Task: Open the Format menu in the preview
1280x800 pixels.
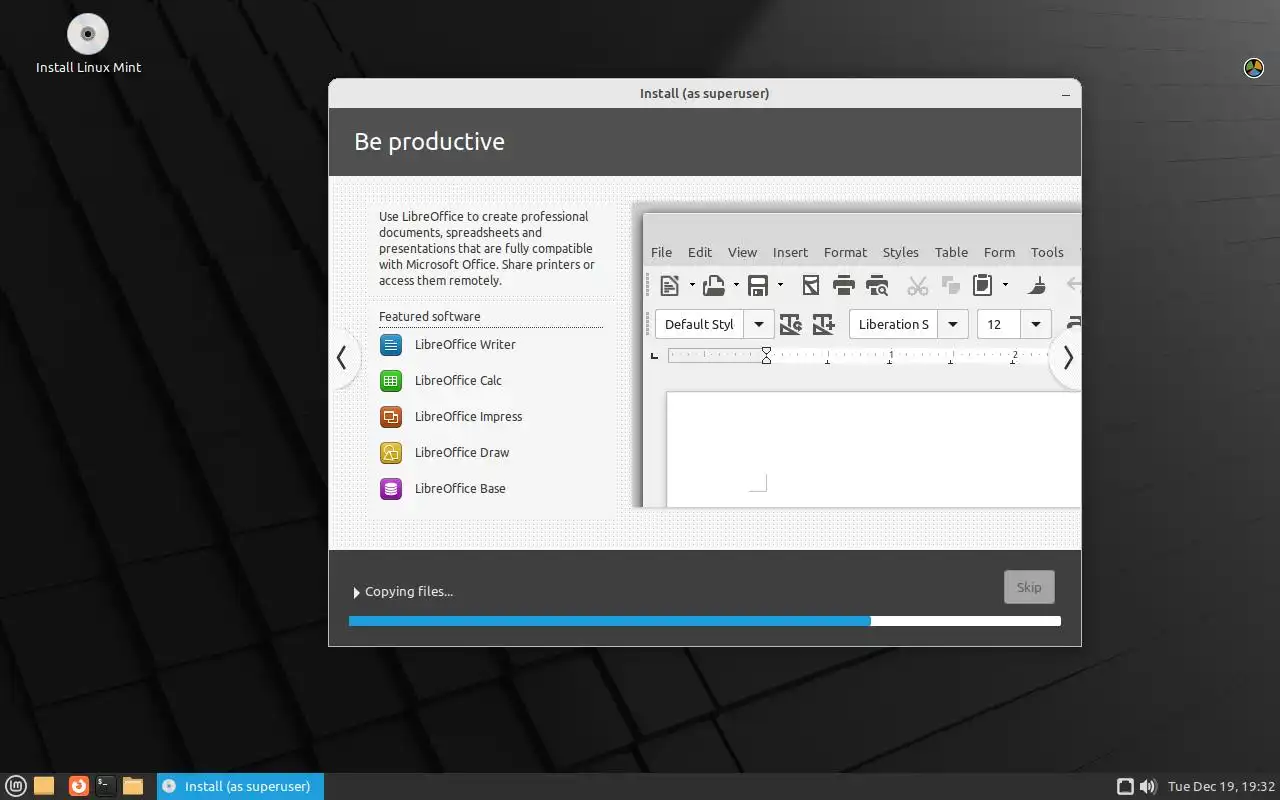Action: (845, 252)
